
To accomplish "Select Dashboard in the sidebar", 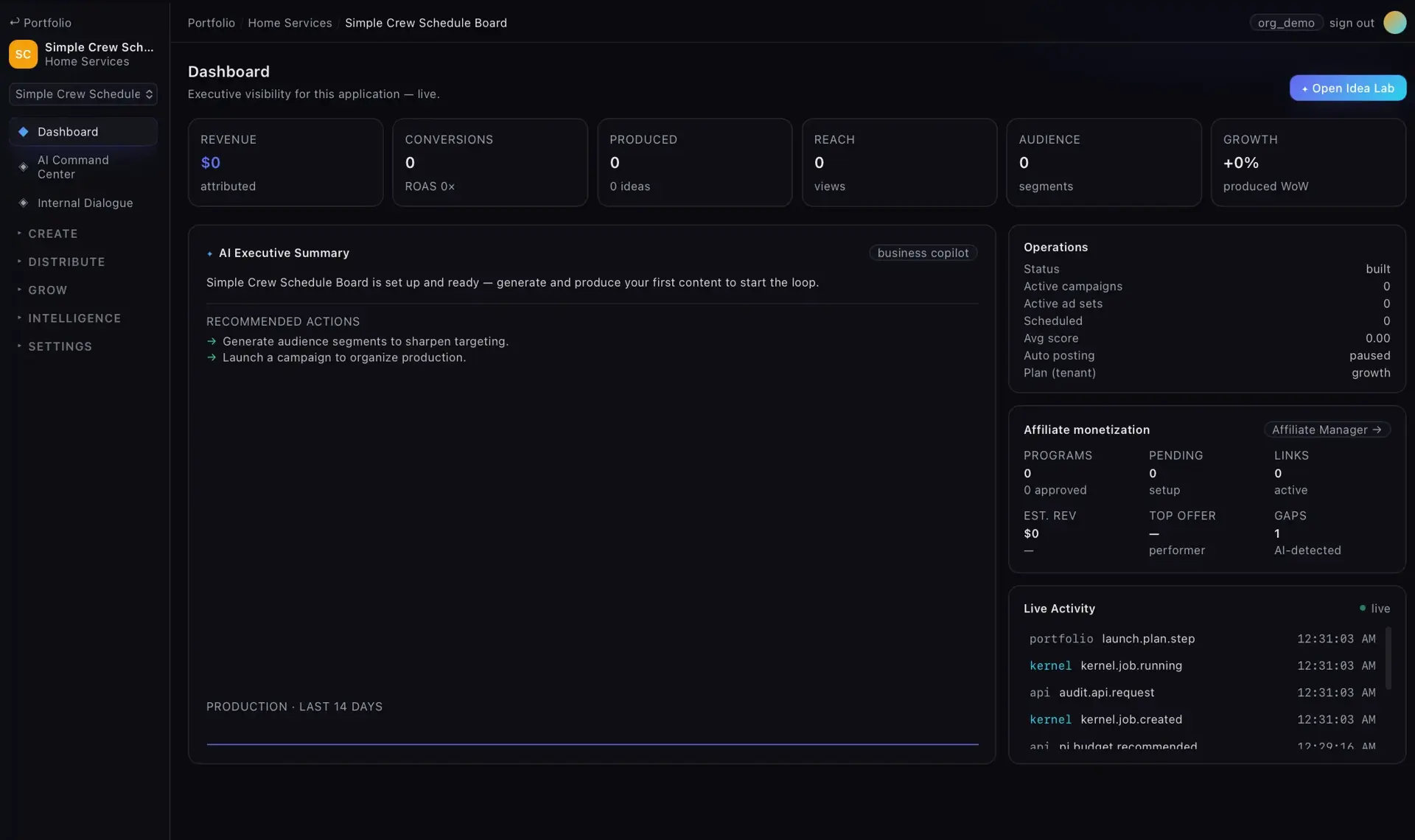I will click(83, 132).
